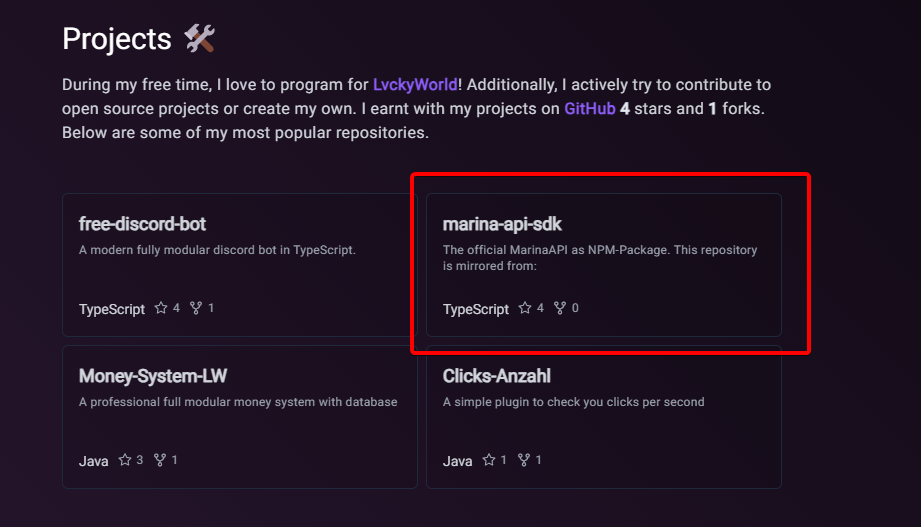Click star icon on free-discord-bot card
921x527 pixels.
pos(161,308)
